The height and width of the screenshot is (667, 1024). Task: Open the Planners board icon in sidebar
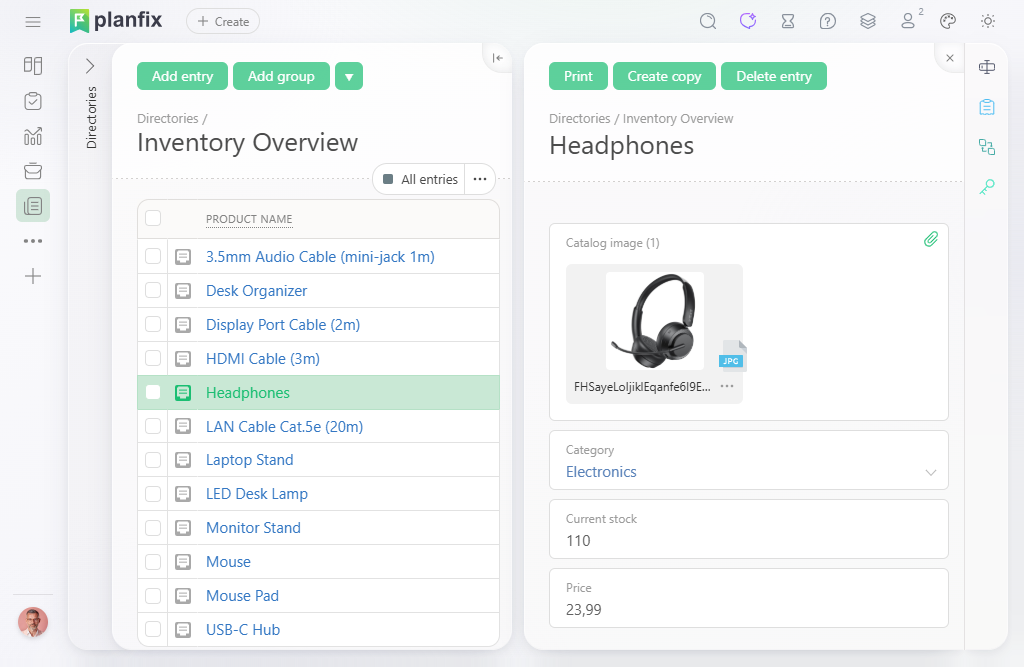33,65
